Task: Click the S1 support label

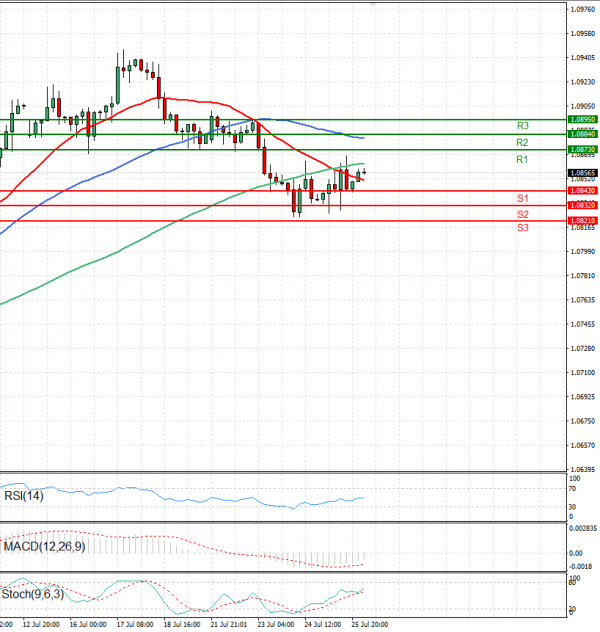Action: [x=523, y=198]
